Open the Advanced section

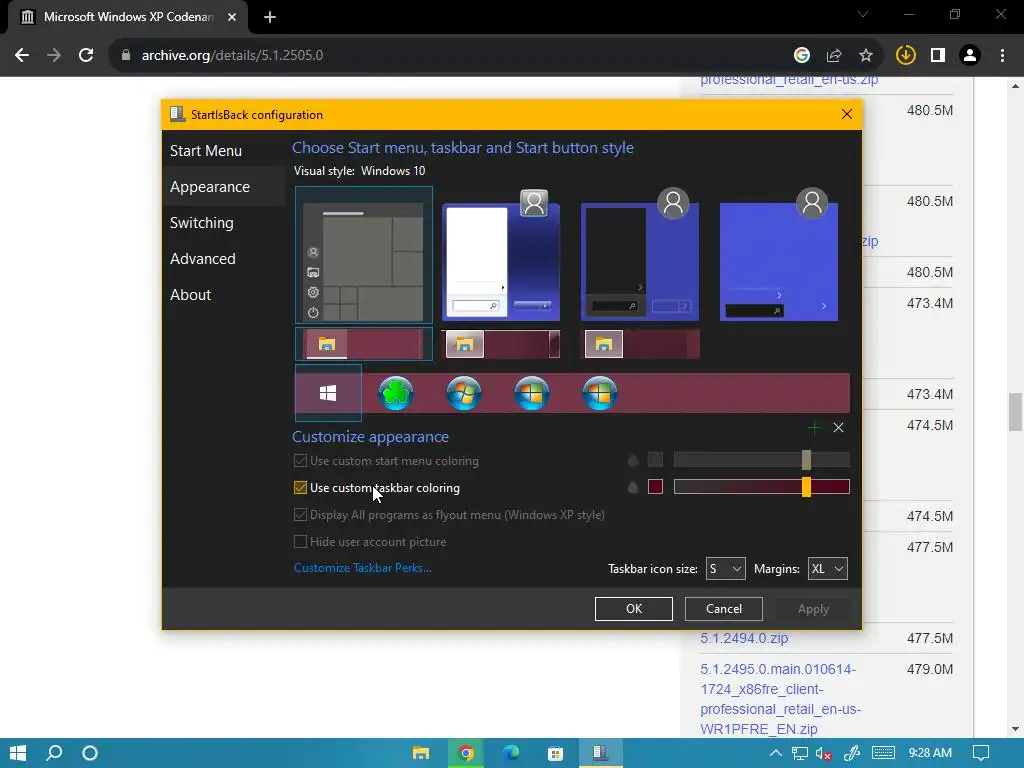click(x=202, y=259)
